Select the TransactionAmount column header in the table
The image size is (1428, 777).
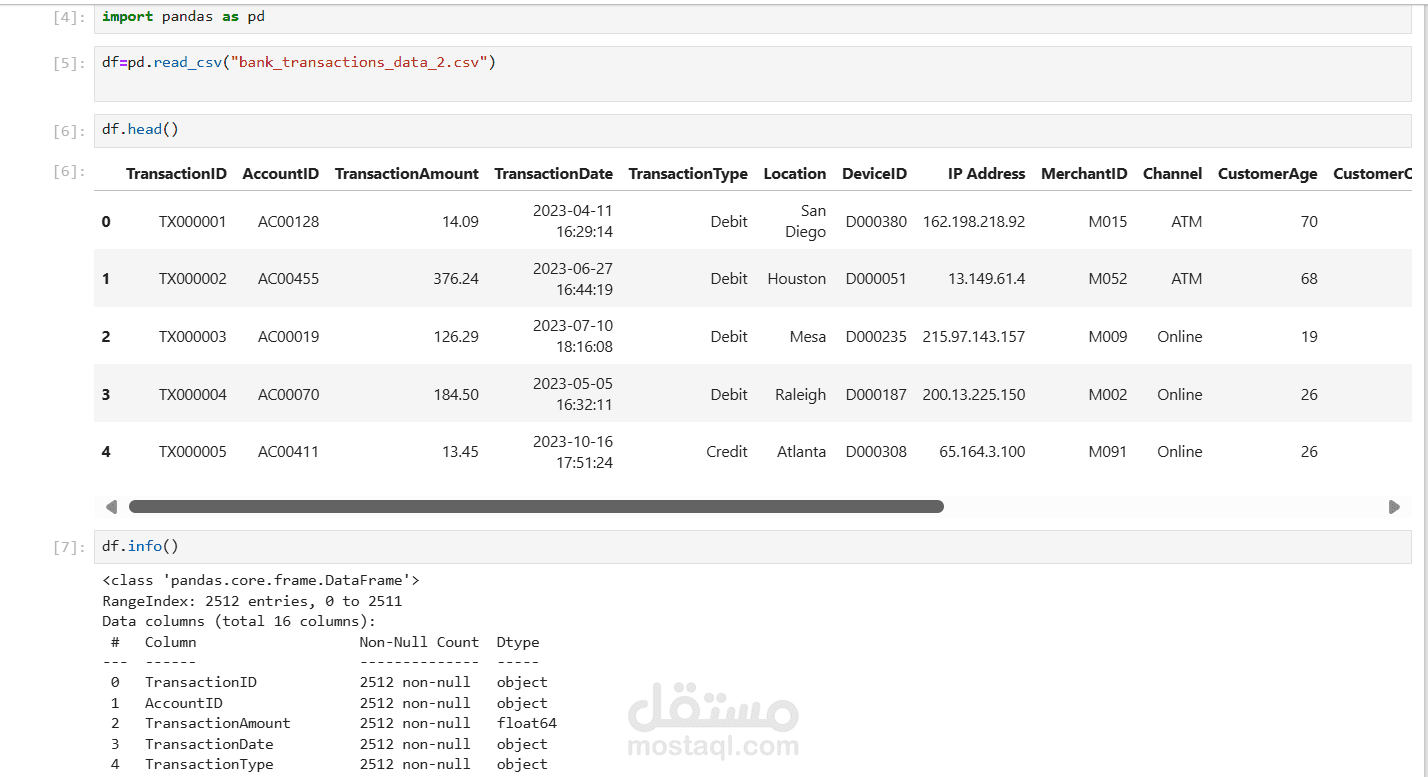(x=407, y=174)
